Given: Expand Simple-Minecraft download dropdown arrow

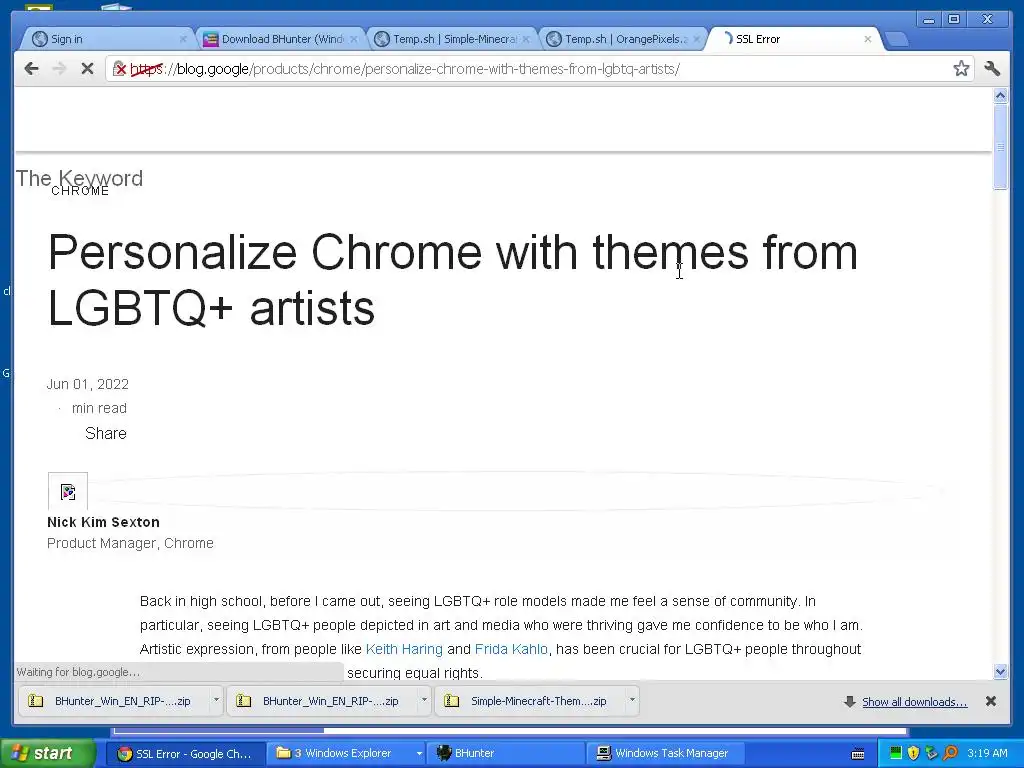Looking at the screenshot, I should tap(632, 700).
